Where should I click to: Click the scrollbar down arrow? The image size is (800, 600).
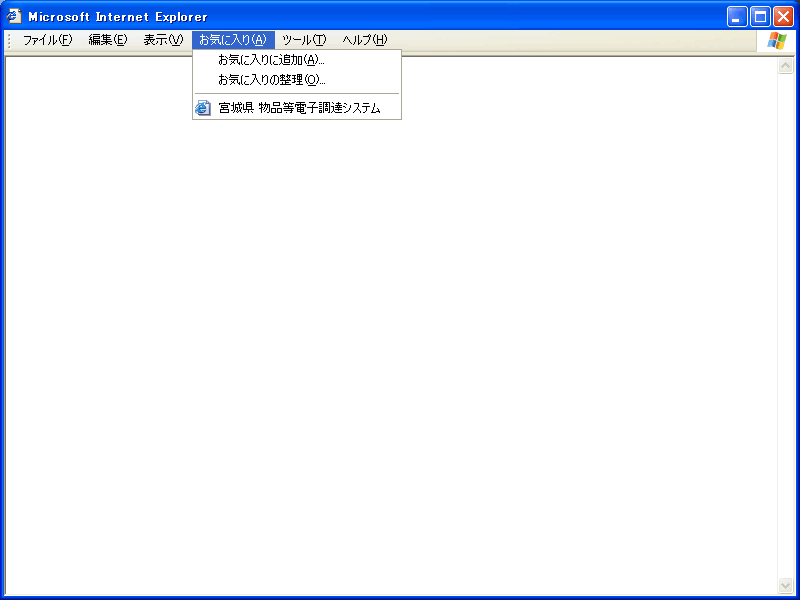pyautogui.click(x=785, y=586)
